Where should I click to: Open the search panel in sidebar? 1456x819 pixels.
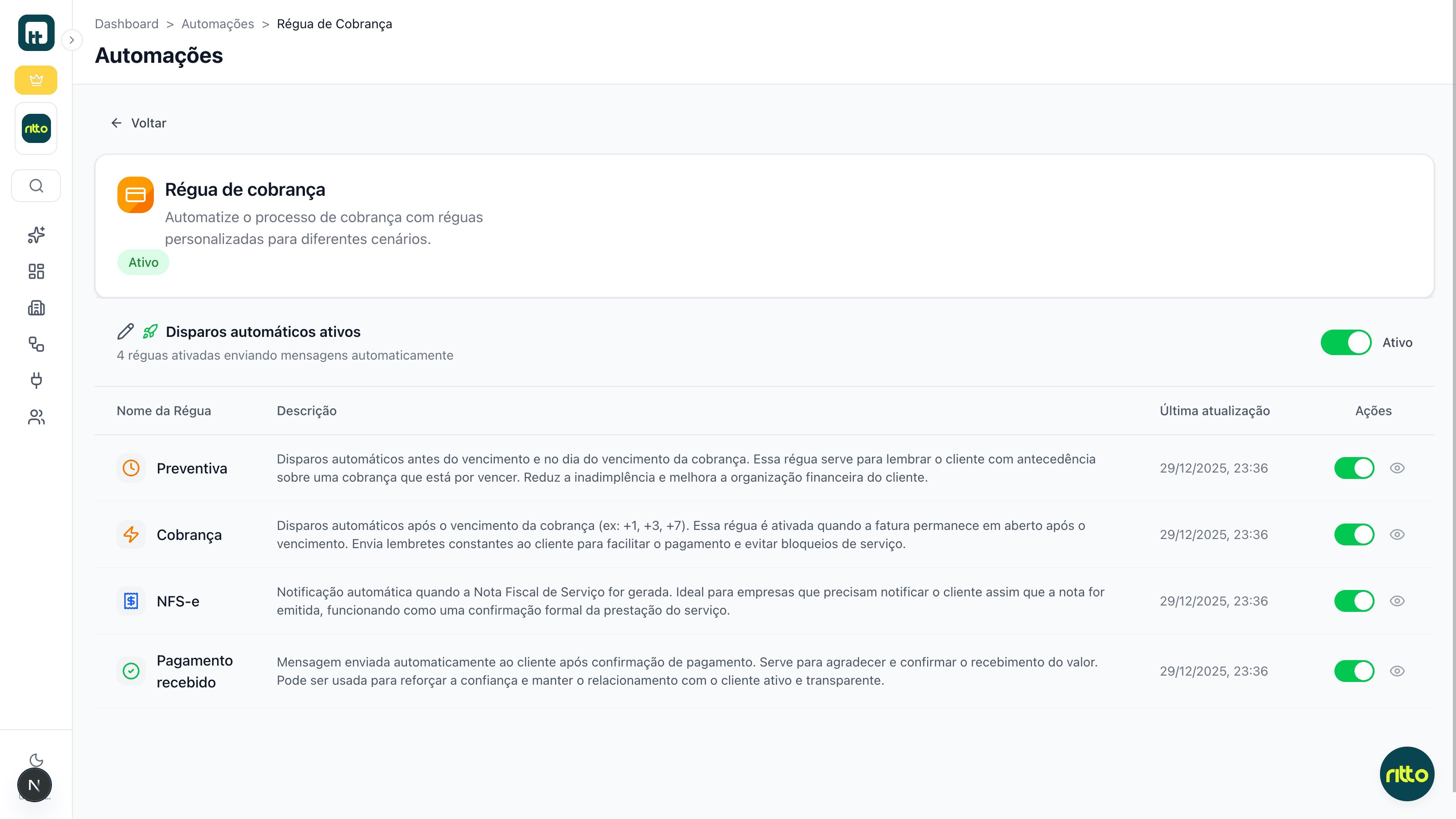coord(36,185)
